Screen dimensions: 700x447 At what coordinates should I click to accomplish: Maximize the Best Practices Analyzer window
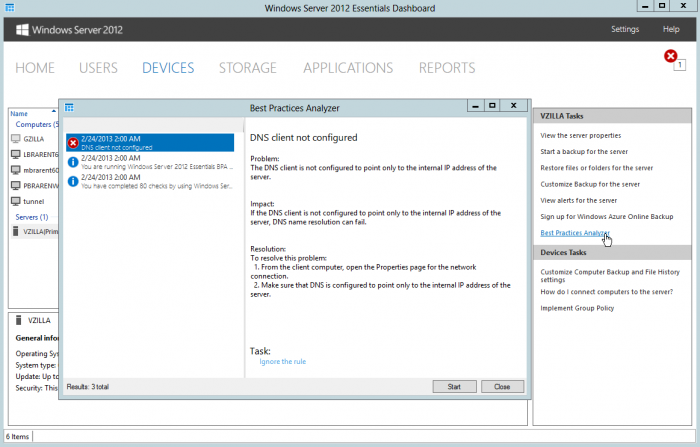[x=492, y=106]
